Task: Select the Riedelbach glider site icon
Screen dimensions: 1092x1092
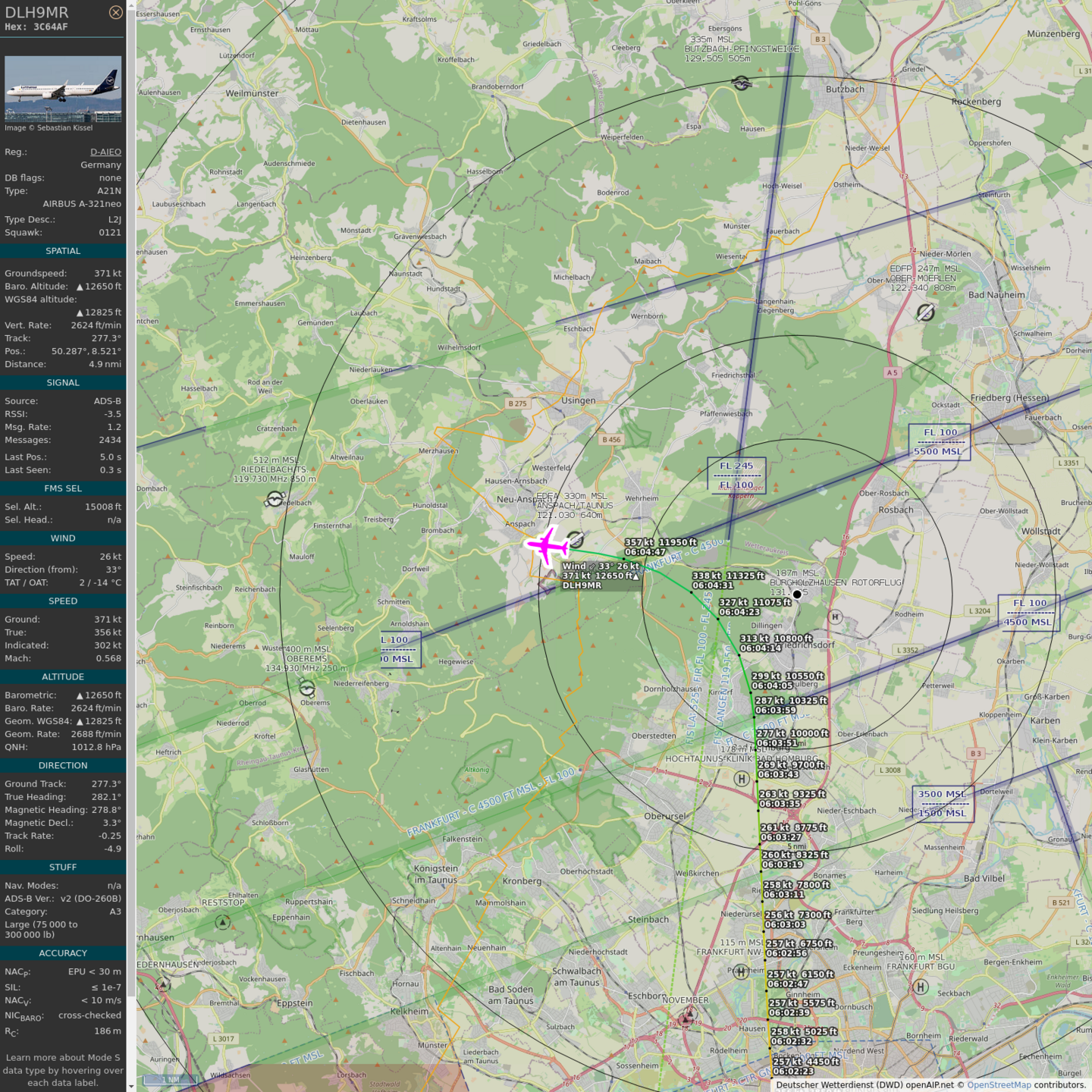Action: pyautogui.click(x=275, y=499)
